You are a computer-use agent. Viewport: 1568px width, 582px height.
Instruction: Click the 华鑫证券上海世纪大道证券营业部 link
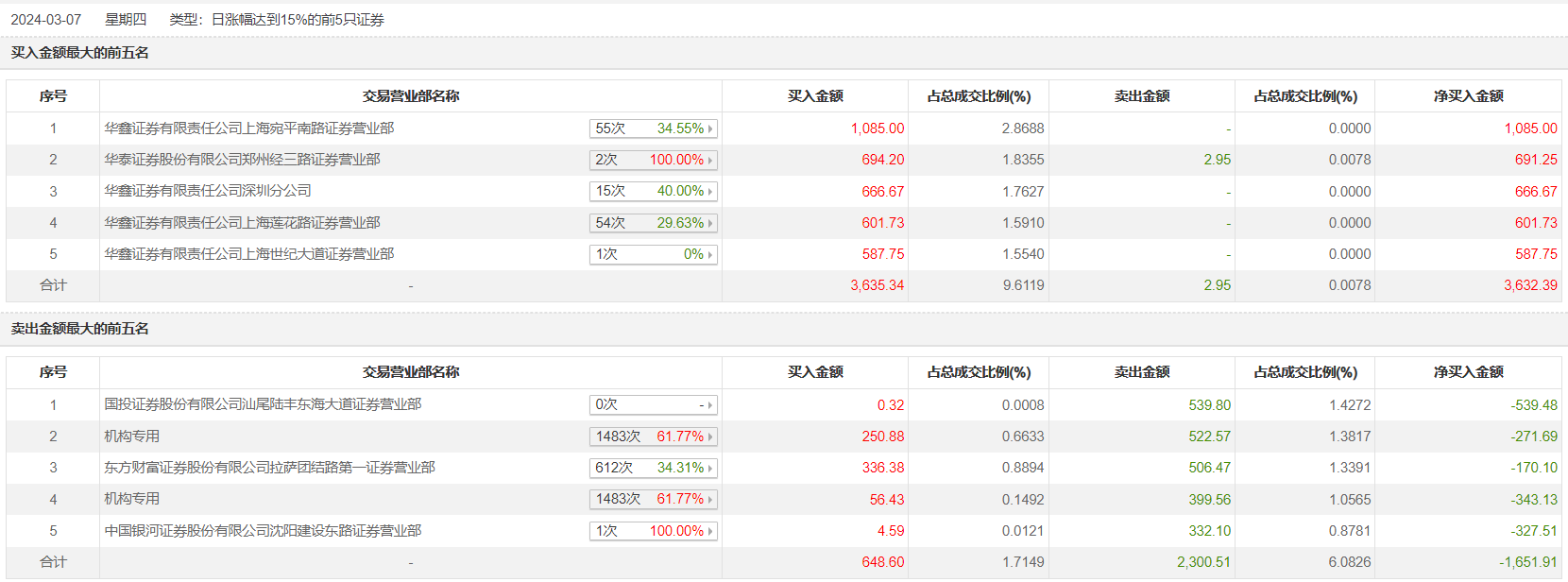[x=248, y=254]
